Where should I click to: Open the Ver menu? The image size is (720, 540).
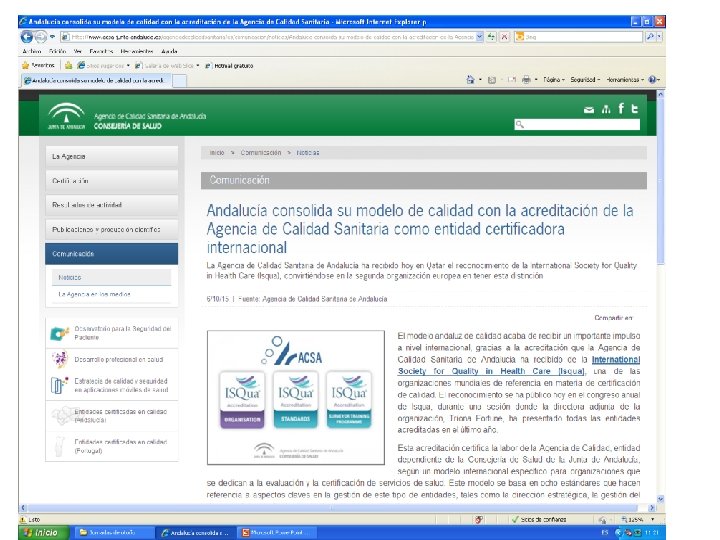78,51
